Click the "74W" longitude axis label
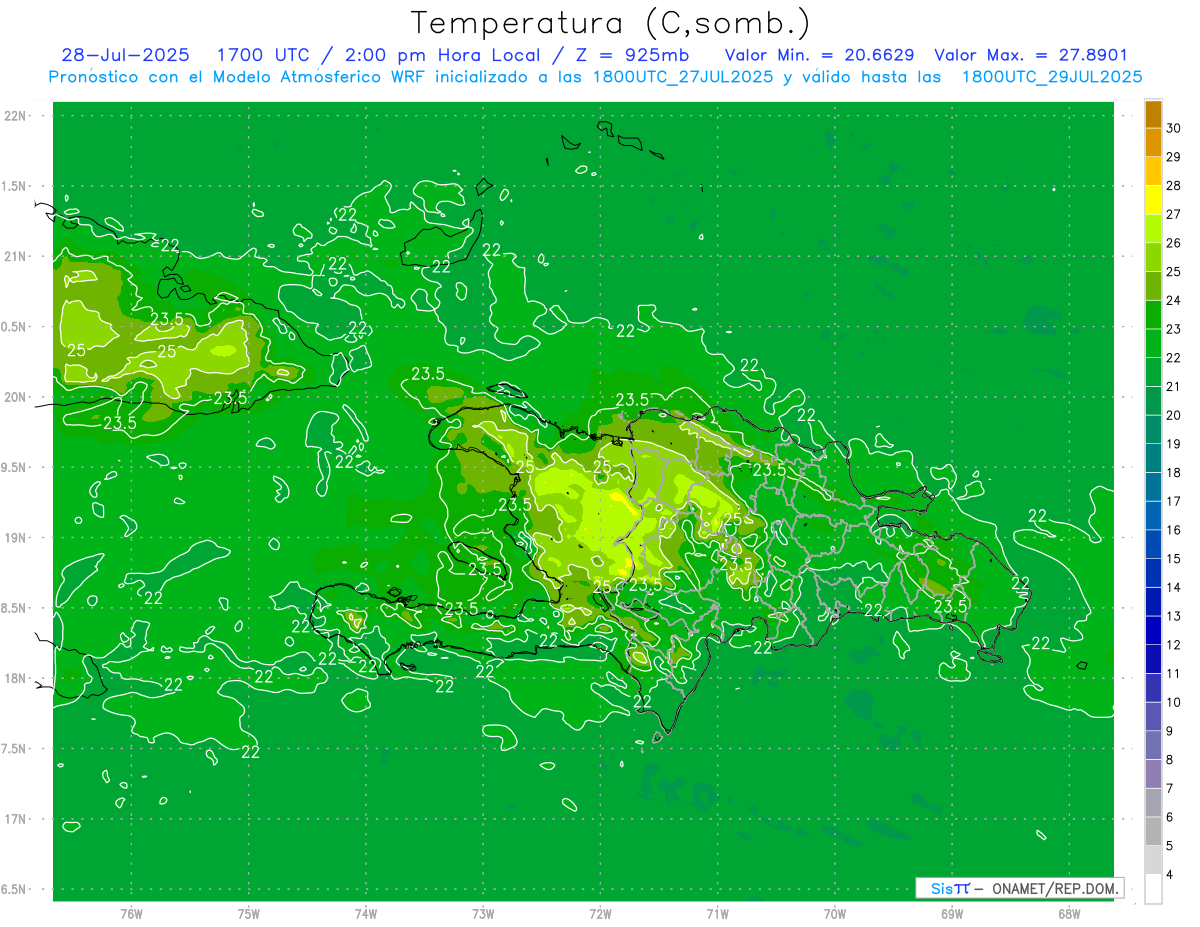 pos(366,914)
